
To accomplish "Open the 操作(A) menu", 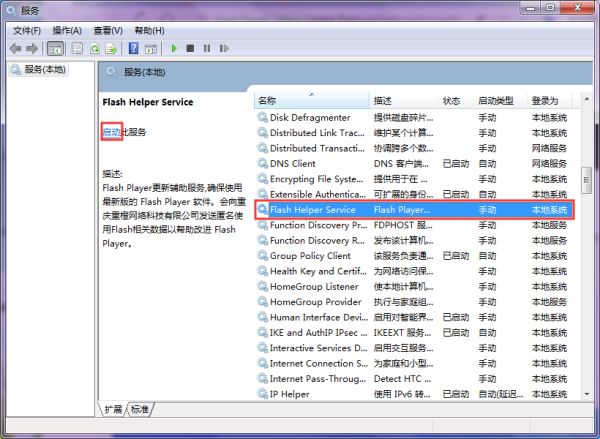I will [67, 31].
